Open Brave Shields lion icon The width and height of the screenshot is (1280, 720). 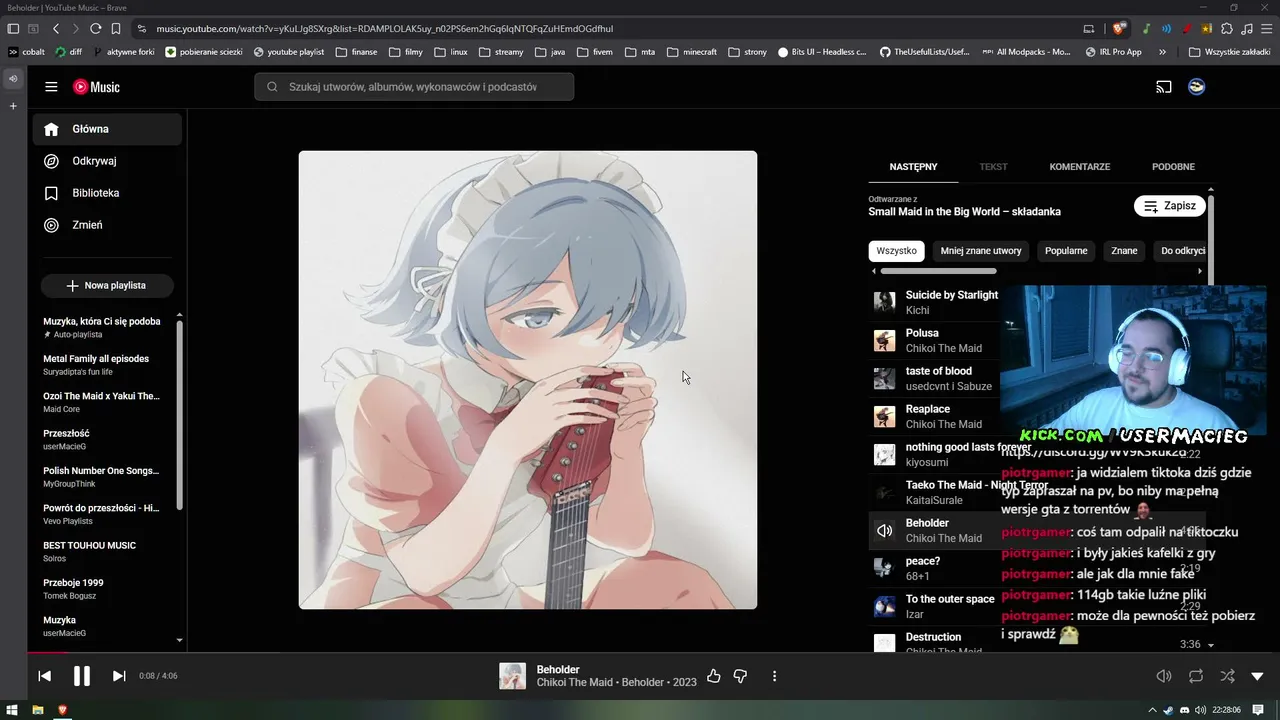coord(1119,28)
